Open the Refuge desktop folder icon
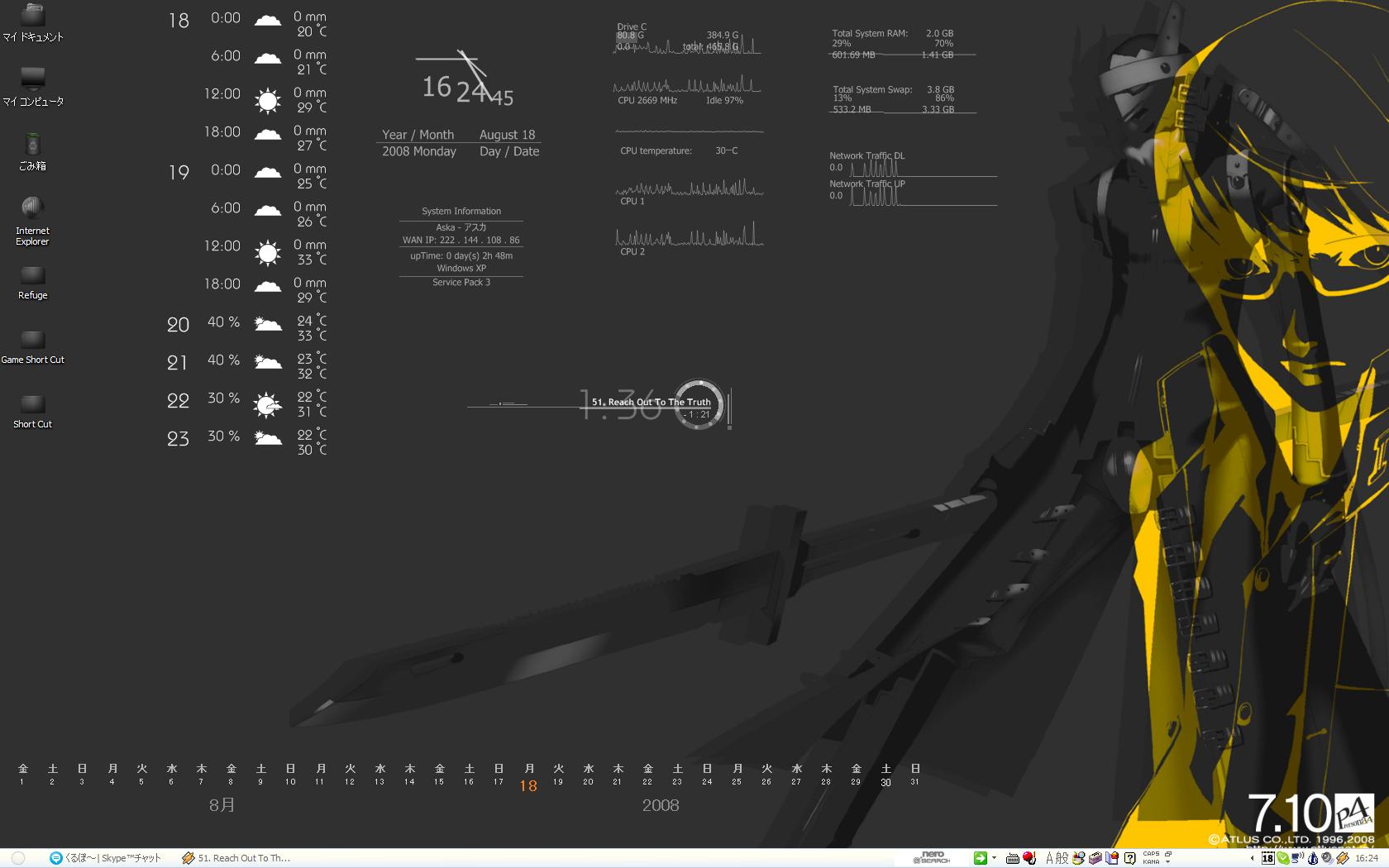The height and width of the screenshot is (868, 1389). tap(32, 283)
